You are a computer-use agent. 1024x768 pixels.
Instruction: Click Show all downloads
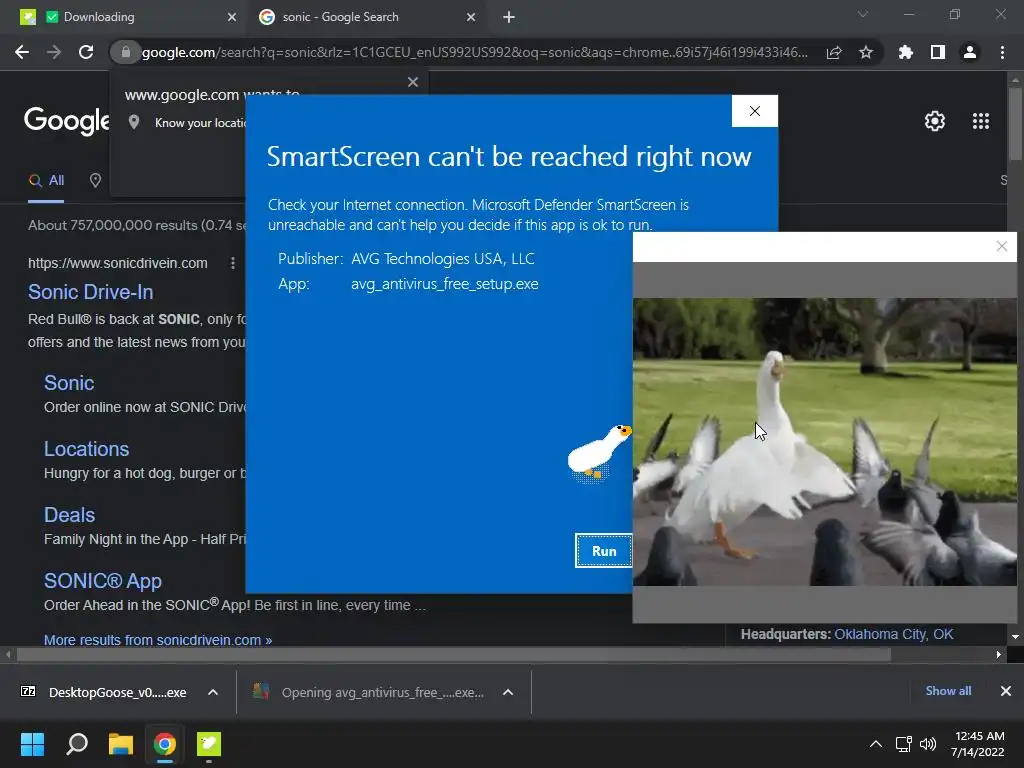948,691
